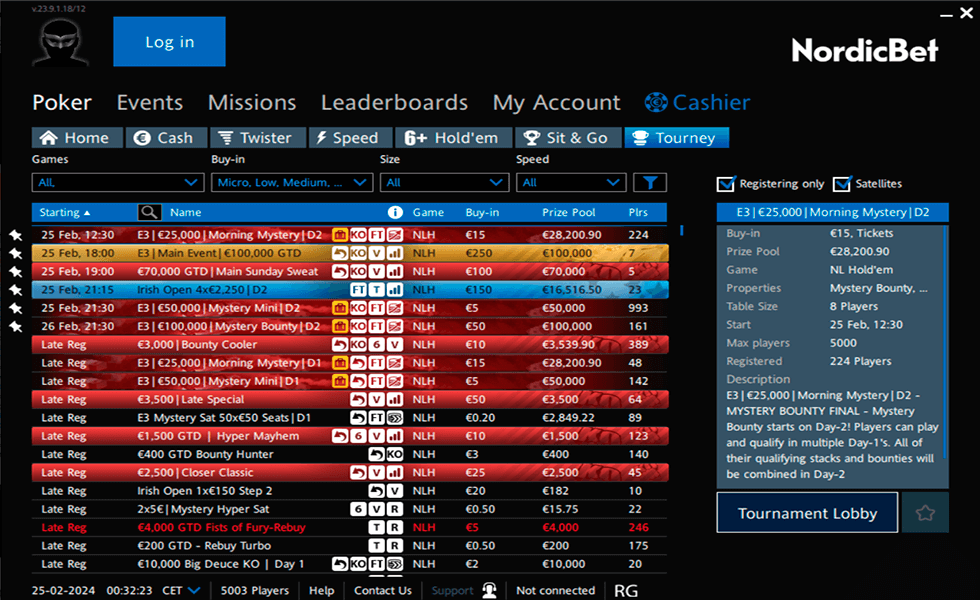The image size is (980, 600).
Task: Switch to the 6+ Hold'em tab
Action: (x=452, y=138)
